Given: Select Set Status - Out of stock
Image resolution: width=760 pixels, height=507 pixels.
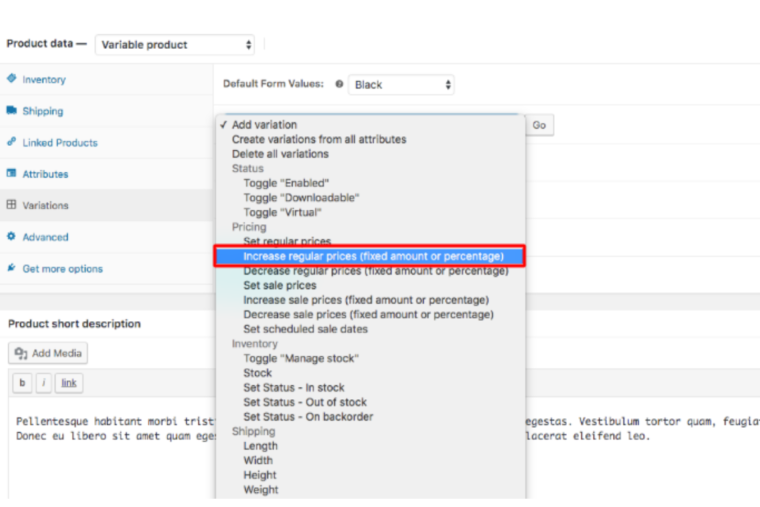Looking at the screenshot, I should tap(370, 402).
